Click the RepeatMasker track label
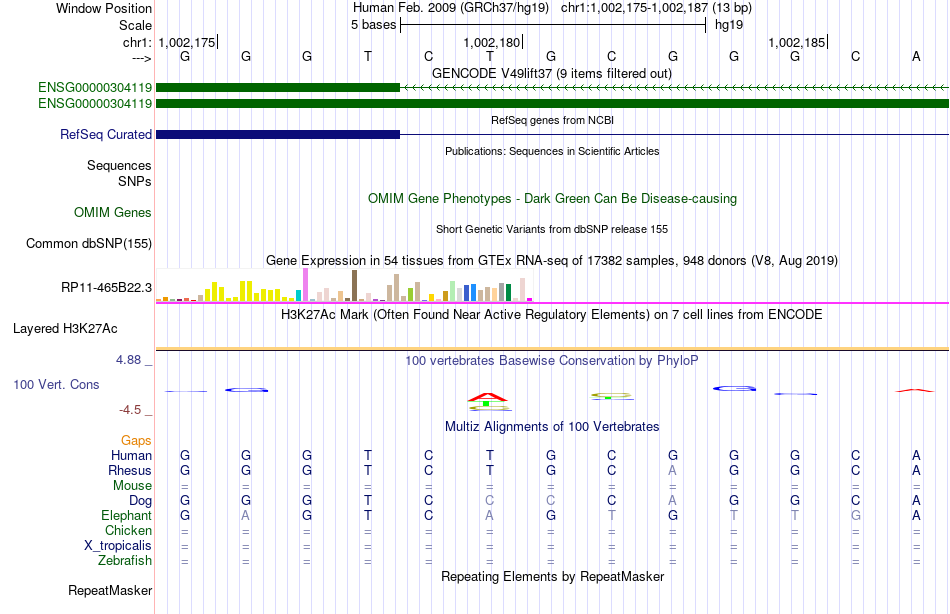 coord(110,590)
